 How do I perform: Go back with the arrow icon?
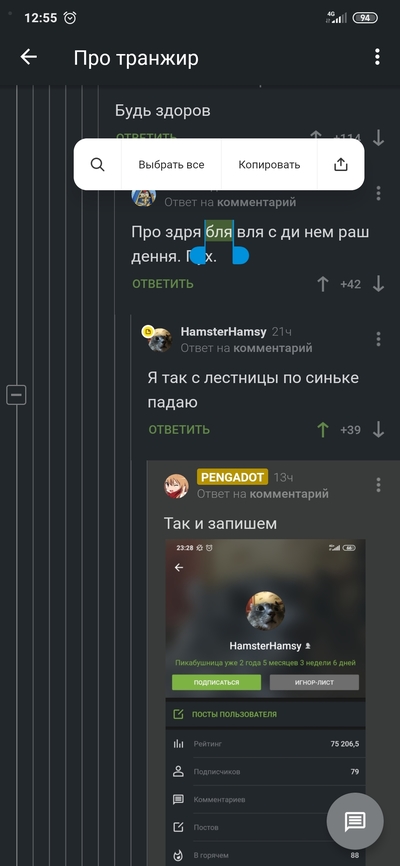click(x=29, y=57)
